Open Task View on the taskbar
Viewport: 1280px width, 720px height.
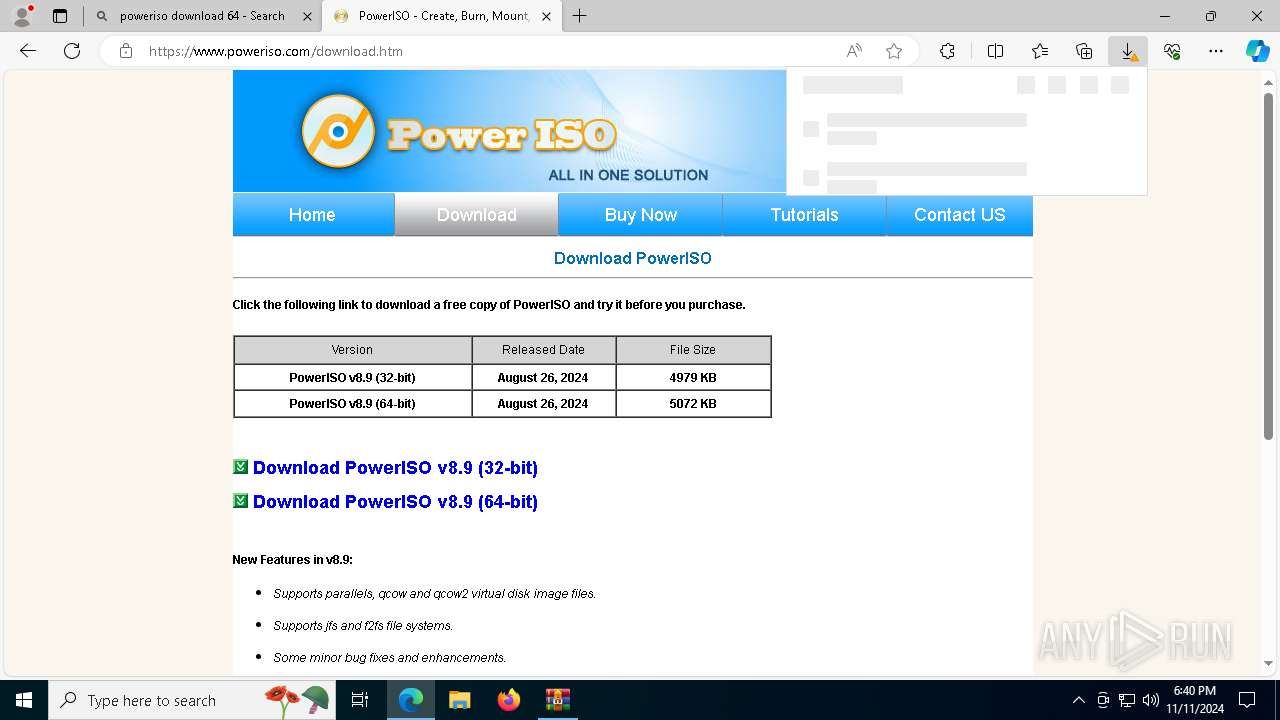tap(360, 700)
